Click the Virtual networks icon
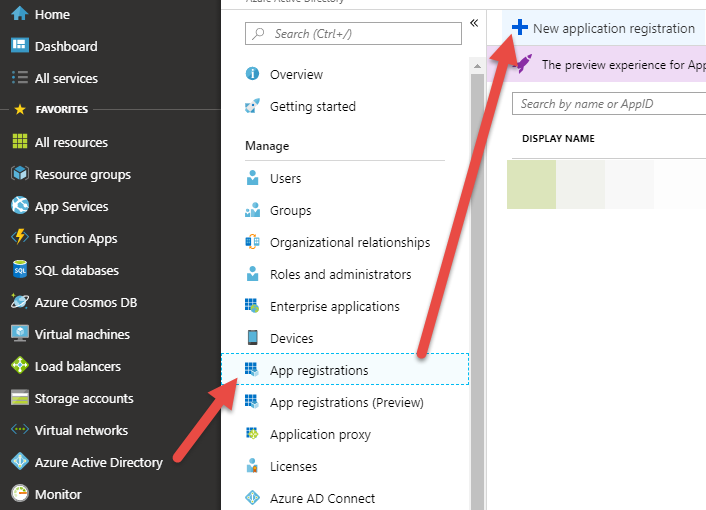 [19, 429]
